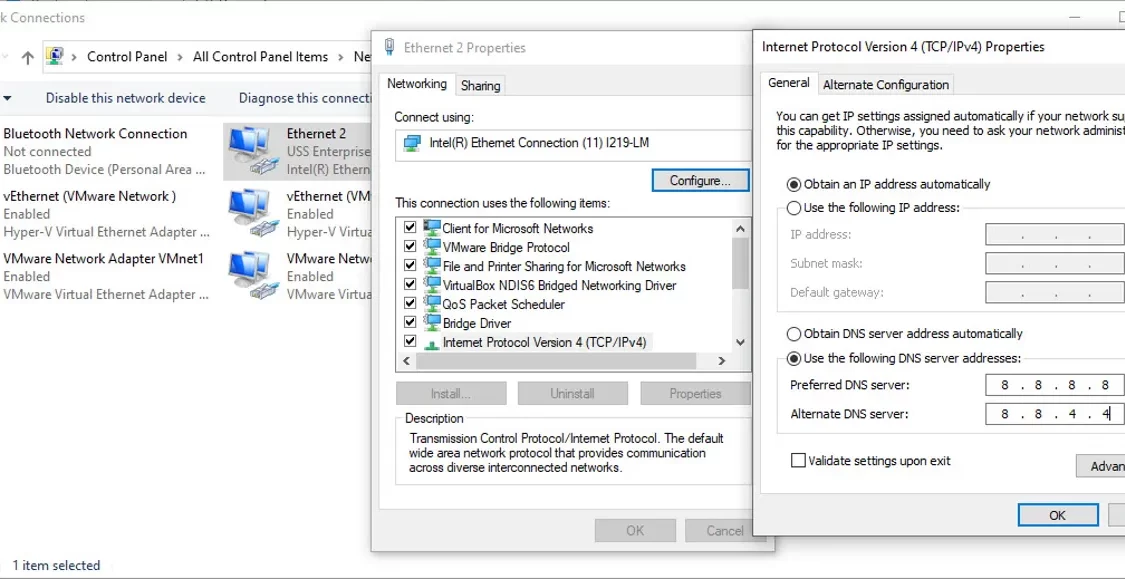Viewport: 1125px width, 579px height.
Task: Open Advanced settings in IPv4 Properties
Action: point(1101,466)
